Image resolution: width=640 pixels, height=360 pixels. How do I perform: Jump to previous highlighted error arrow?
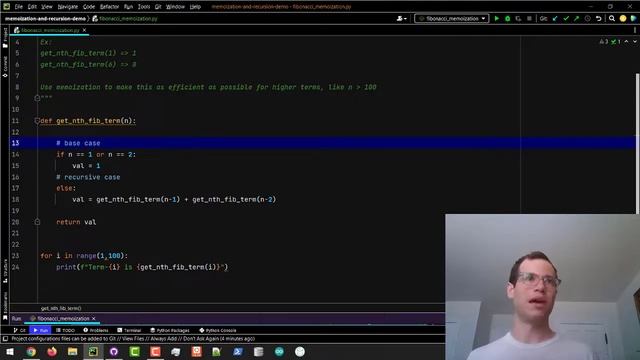pos(627,42)
